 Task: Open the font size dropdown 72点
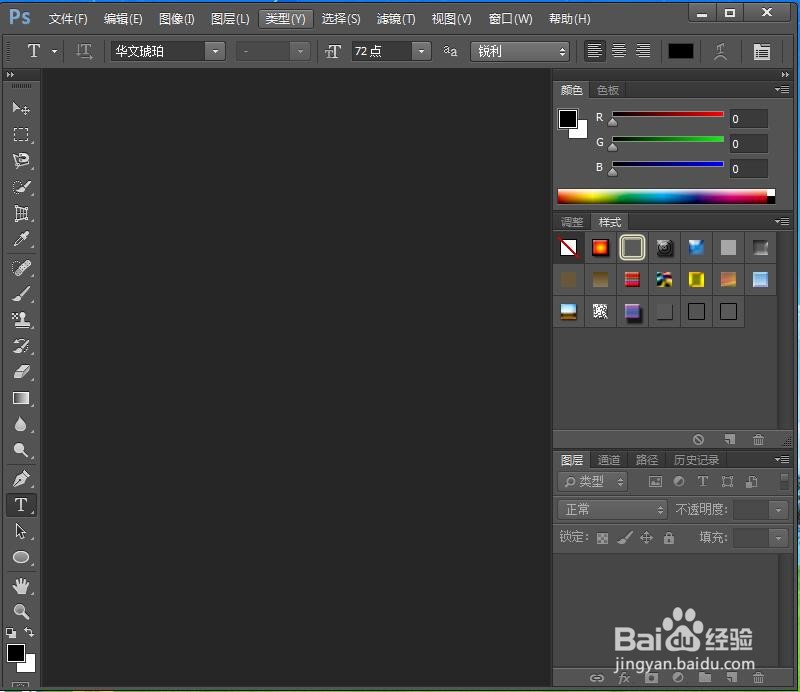click(421, 51)
